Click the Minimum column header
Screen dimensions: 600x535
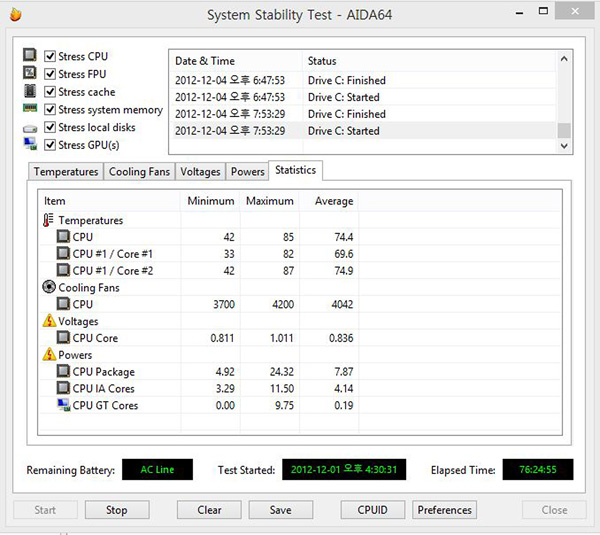tap(210, 201)
